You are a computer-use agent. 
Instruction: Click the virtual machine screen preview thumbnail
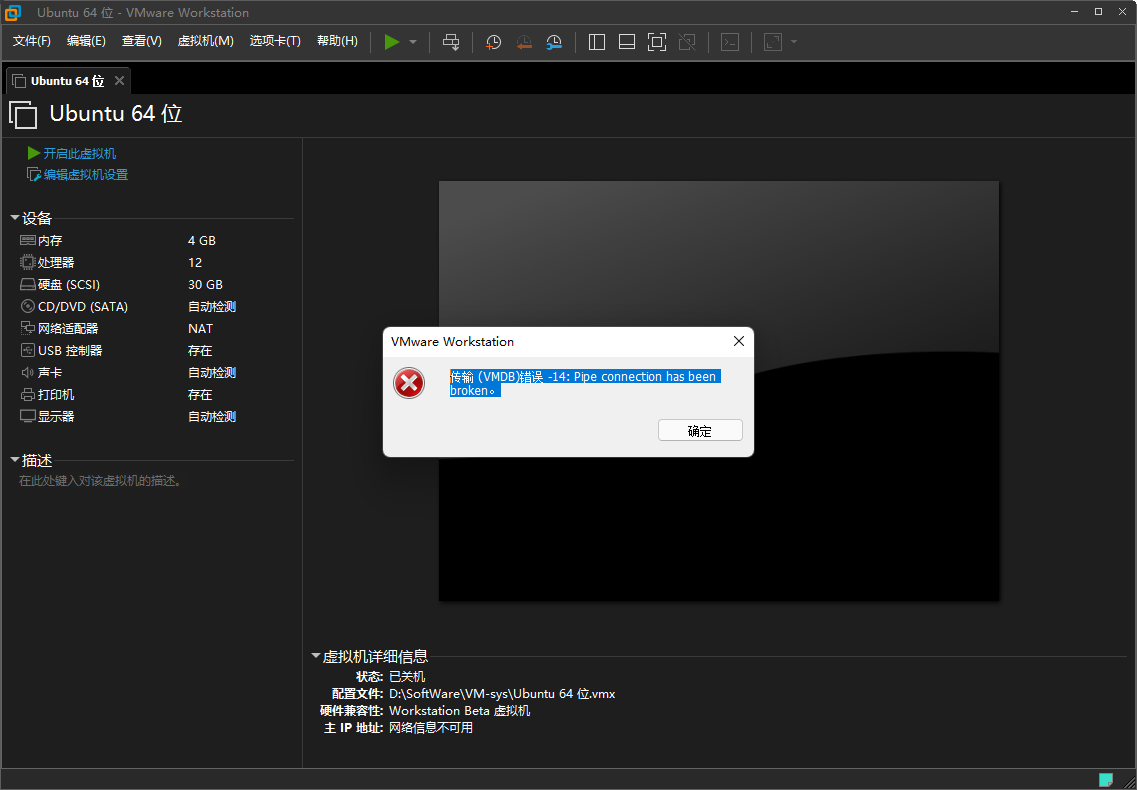(x=719, y=391)
